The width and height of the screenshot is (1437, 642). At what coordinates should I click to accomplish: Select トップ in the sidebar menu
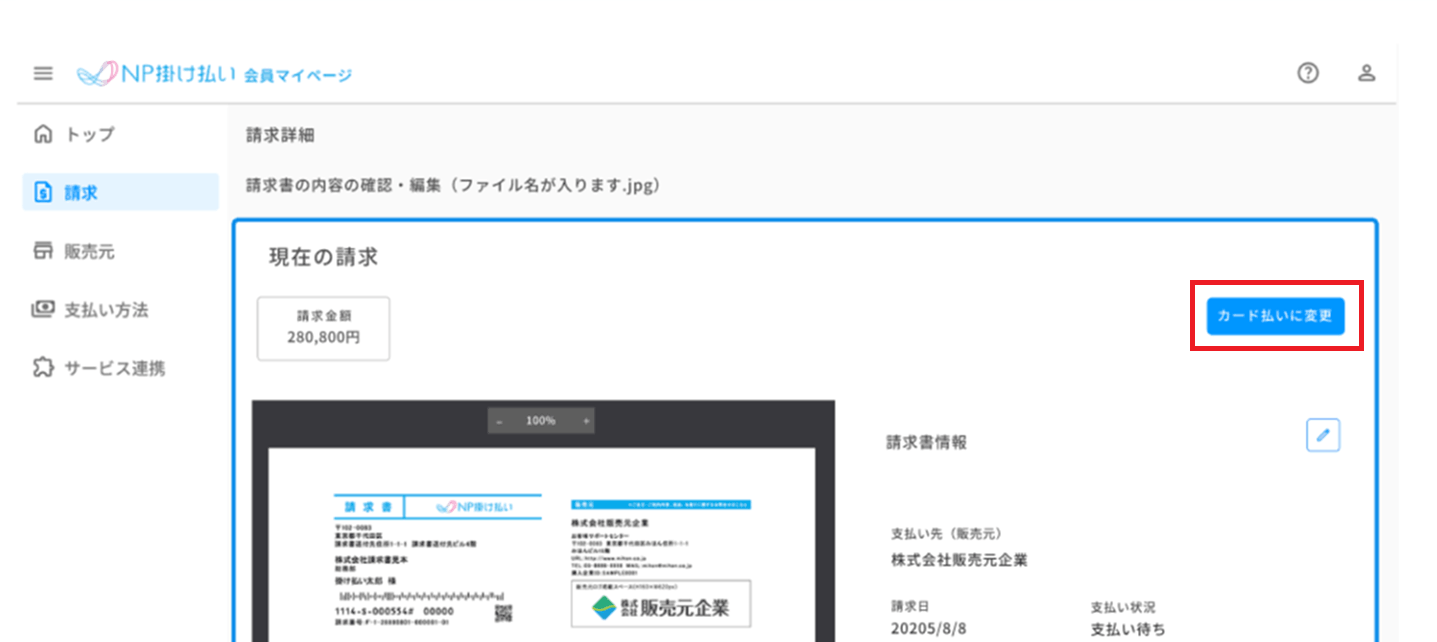point(90,133)
